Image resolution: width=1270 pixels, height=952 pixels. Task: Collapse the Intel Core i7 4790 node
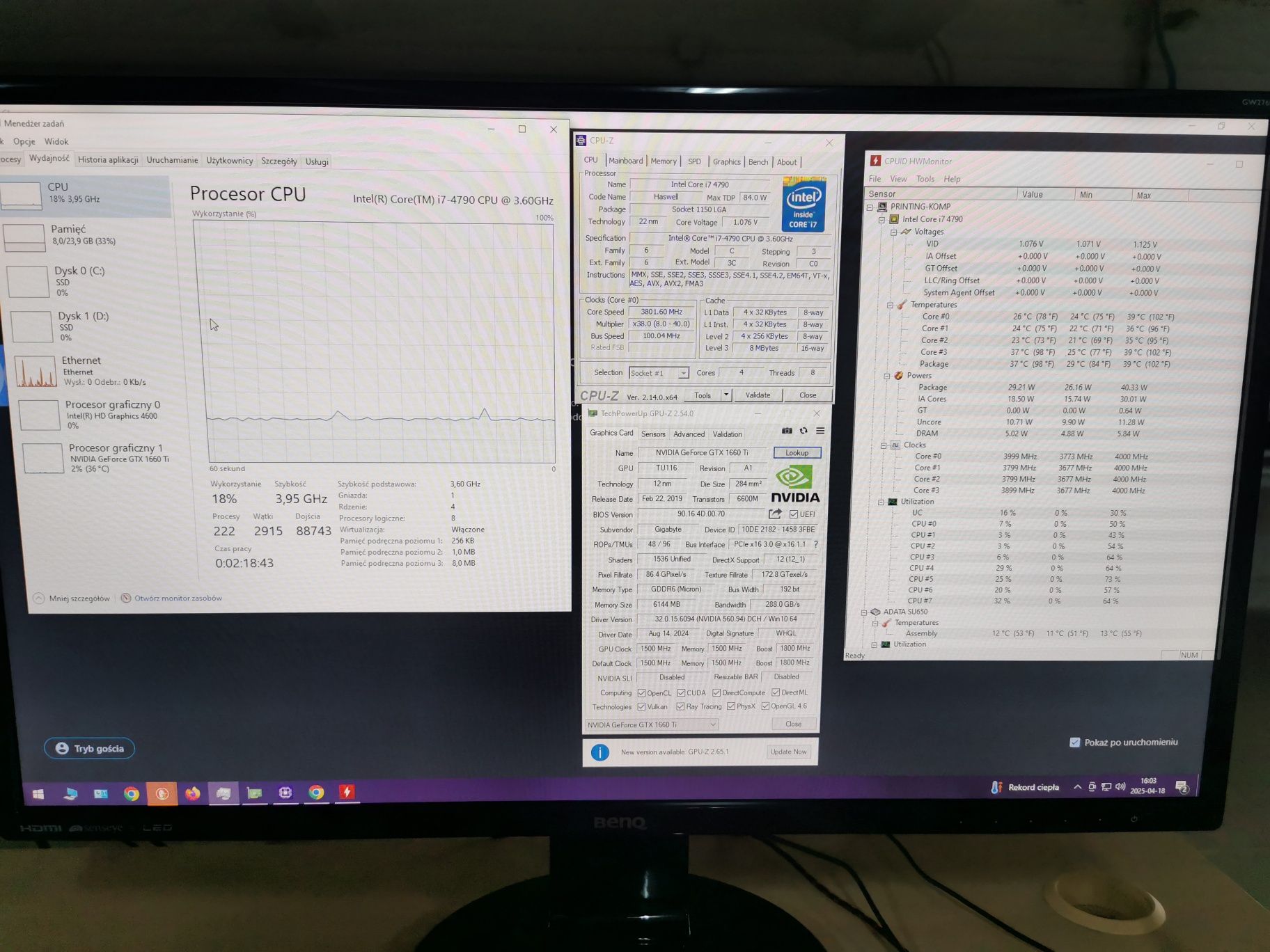pyautogui.click(x=881, y=220)
